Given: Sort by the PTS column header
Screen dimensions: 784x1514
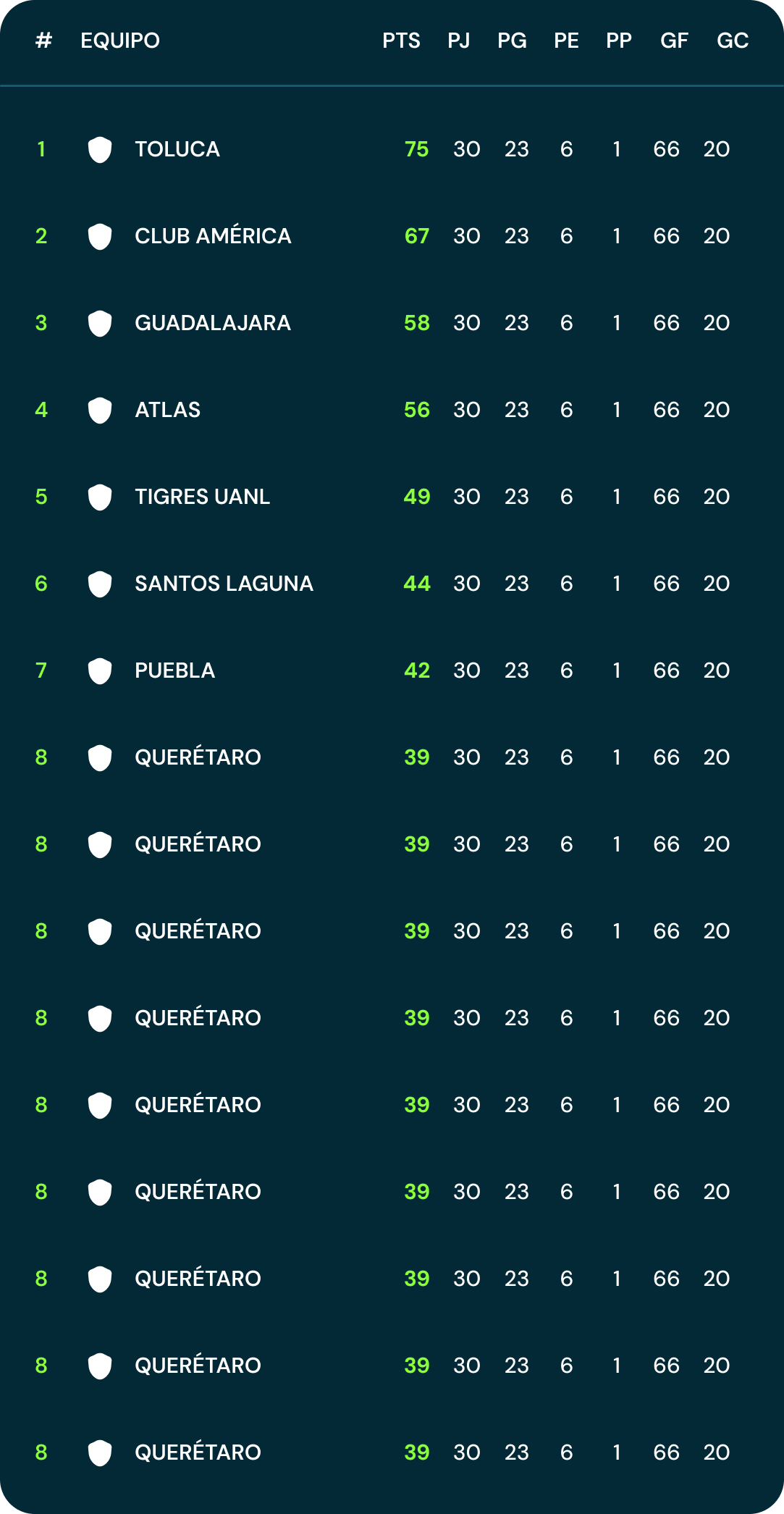Looking at the screenshot, I should pyautogui.click(x=401, y=41).
